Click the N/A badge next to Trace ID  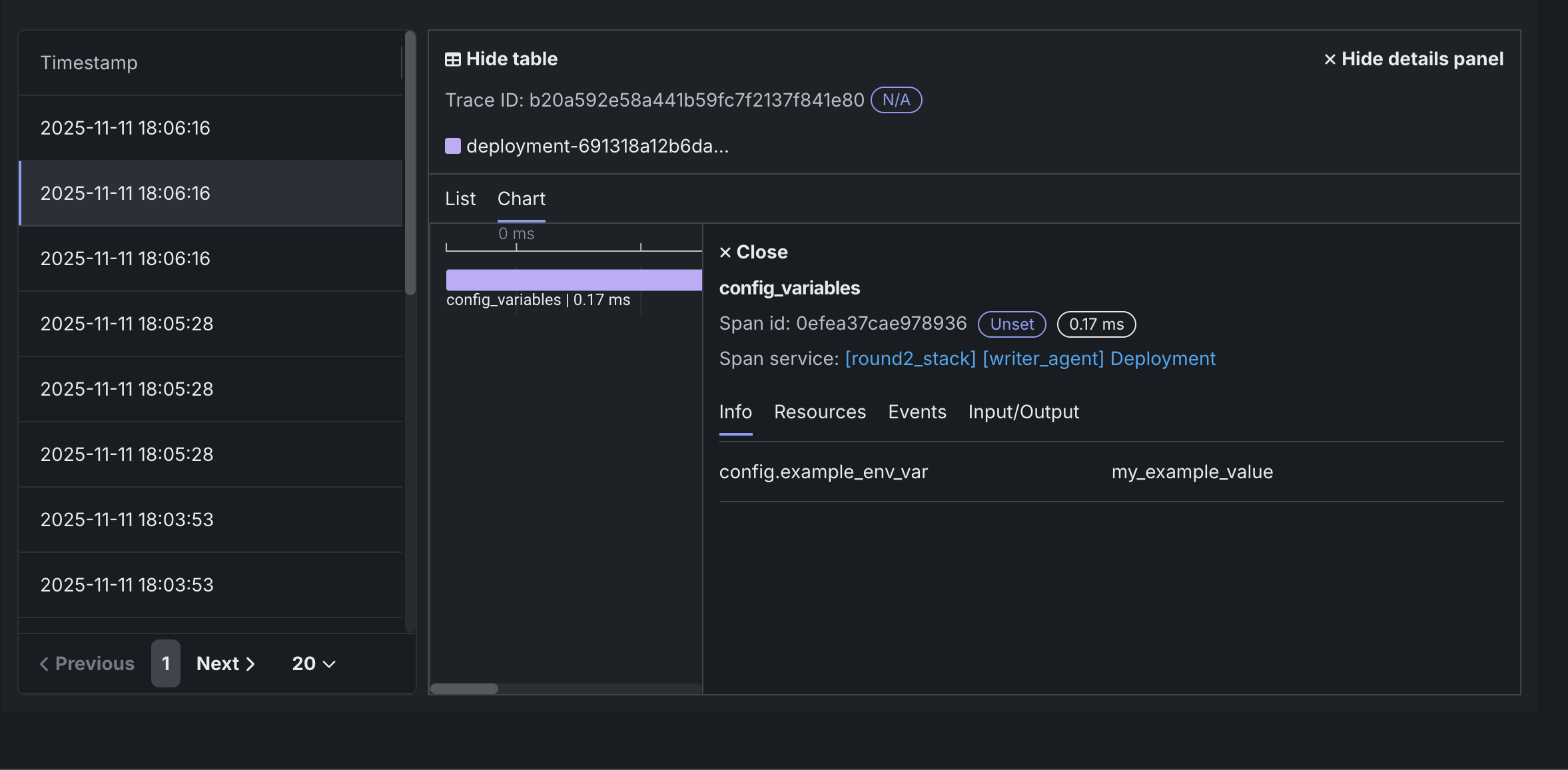pos(896,100)
